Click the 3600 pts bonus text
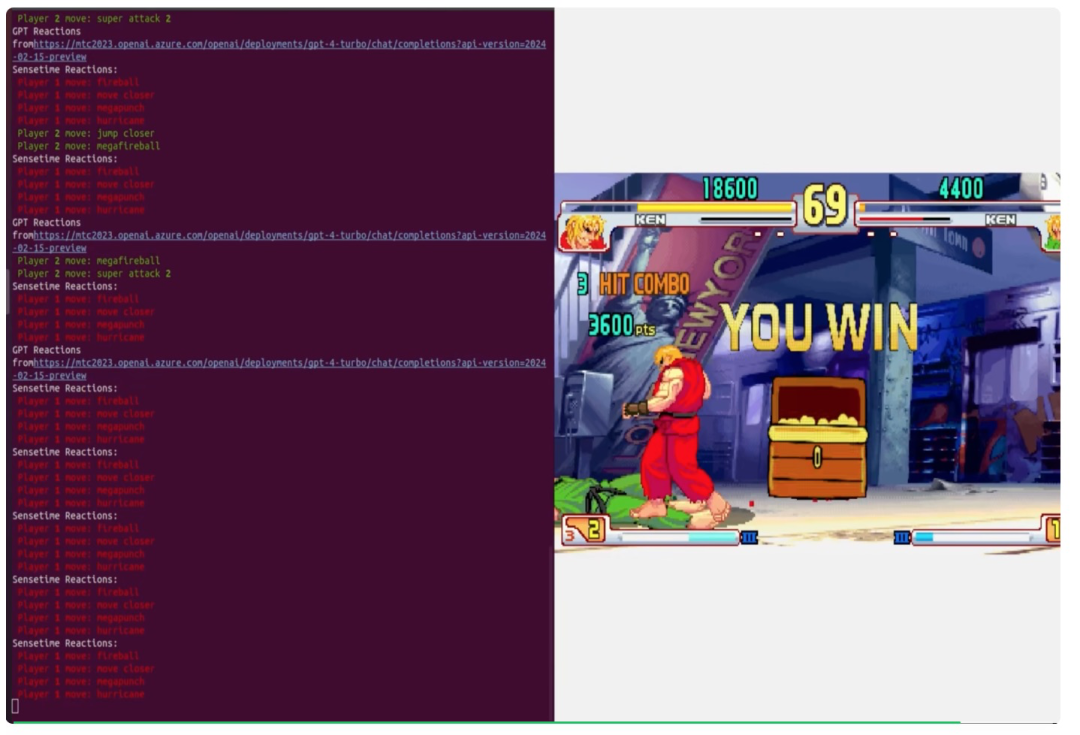 coord(622,325)
